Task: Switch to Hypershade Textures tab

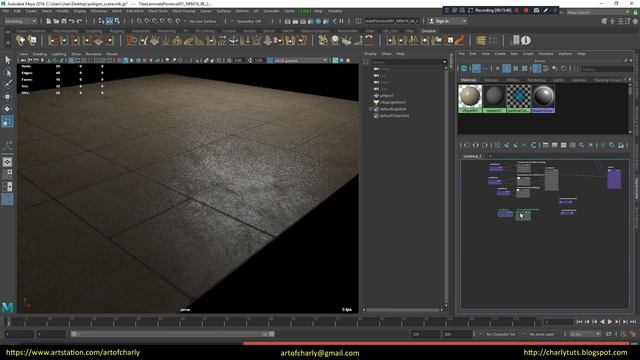Action: [491, 80]
